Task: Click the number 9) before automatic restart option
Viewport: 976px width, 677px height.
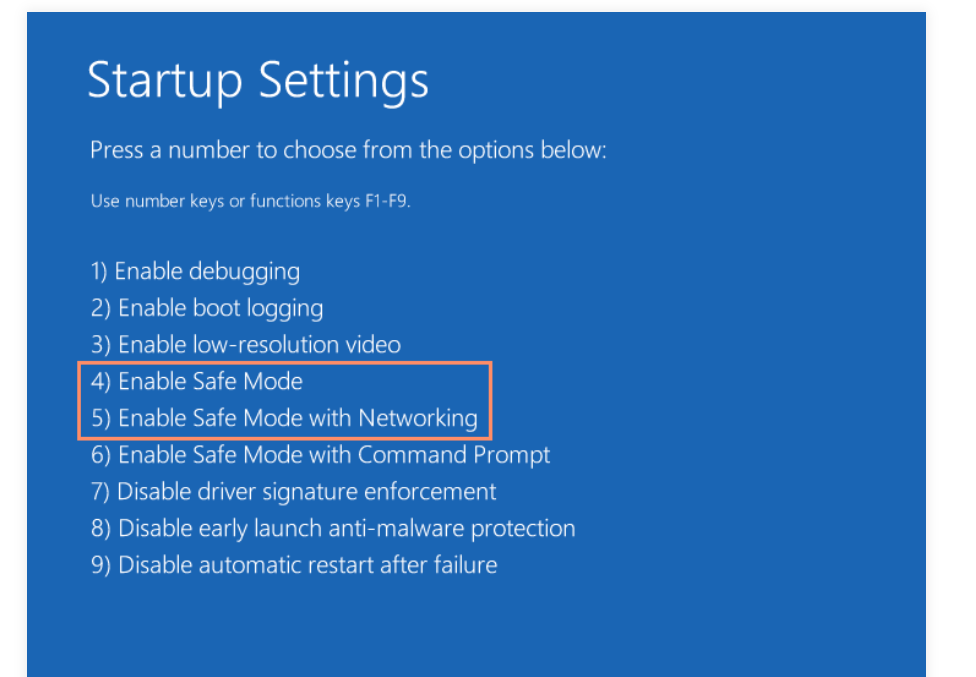Action: 100,565
